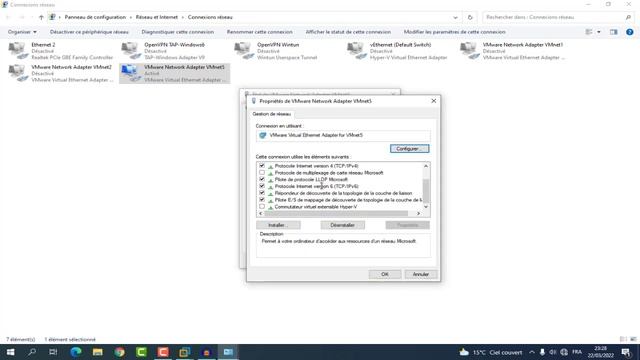Select the Gestion de réseau tab
The width and height of the screenshot is (640, 360).
(272, 114)
